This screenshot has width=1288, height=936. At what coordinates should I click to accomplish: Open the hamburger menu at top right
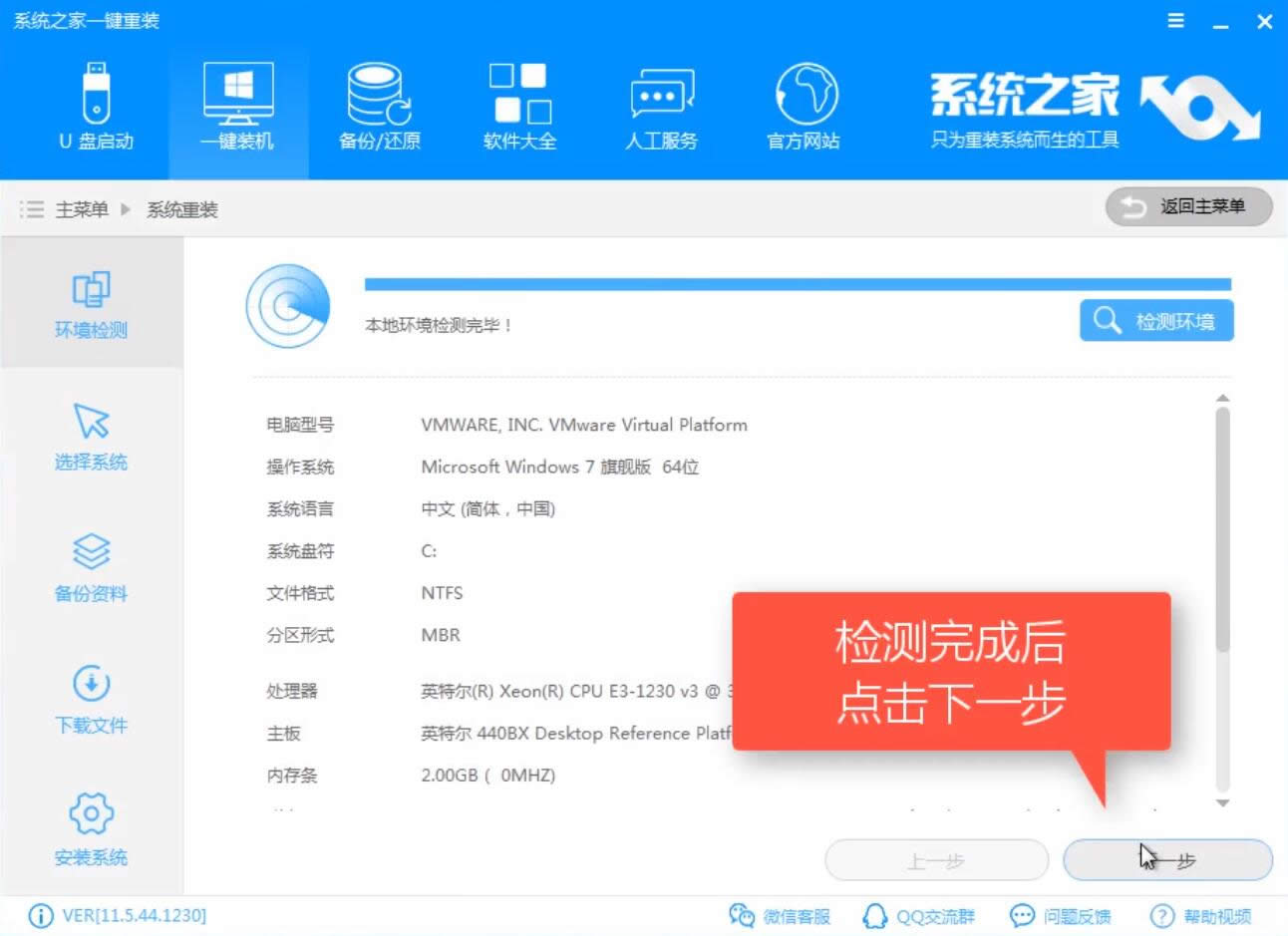point(1174,20)
